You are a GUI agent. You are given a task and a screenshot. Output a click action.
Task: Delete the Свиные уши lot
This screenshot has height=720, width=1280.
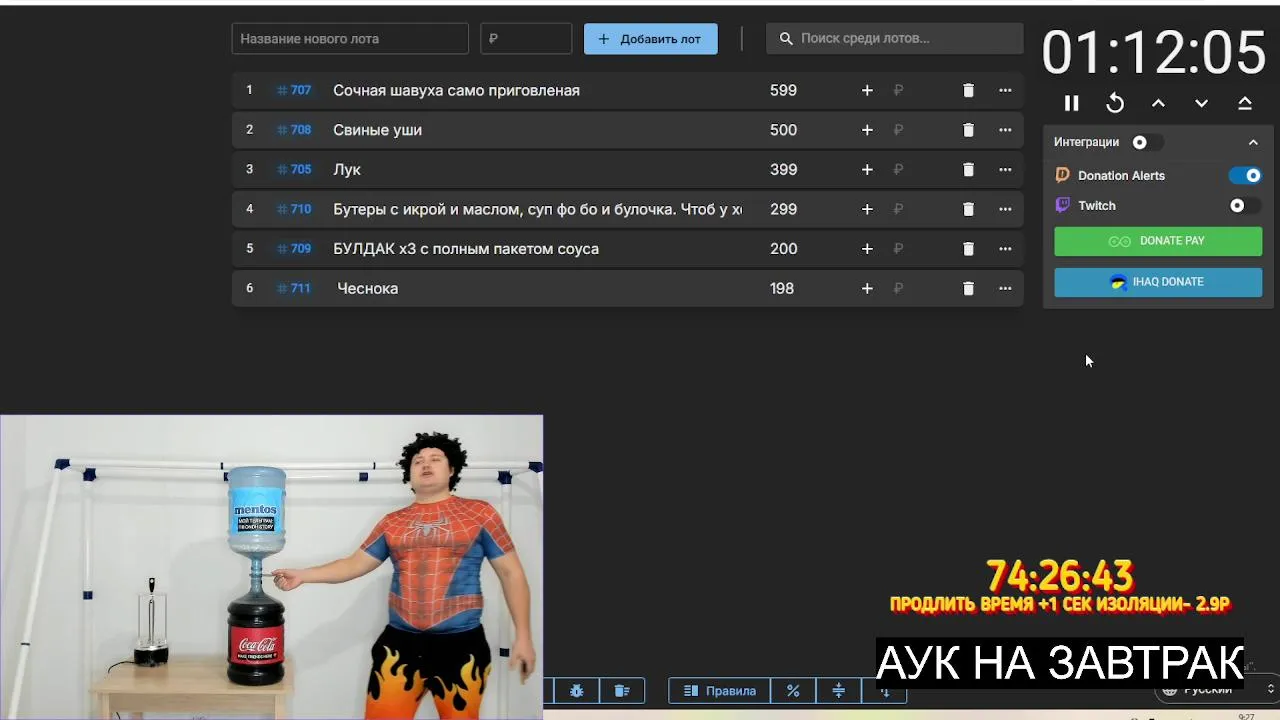click(968, 130)
